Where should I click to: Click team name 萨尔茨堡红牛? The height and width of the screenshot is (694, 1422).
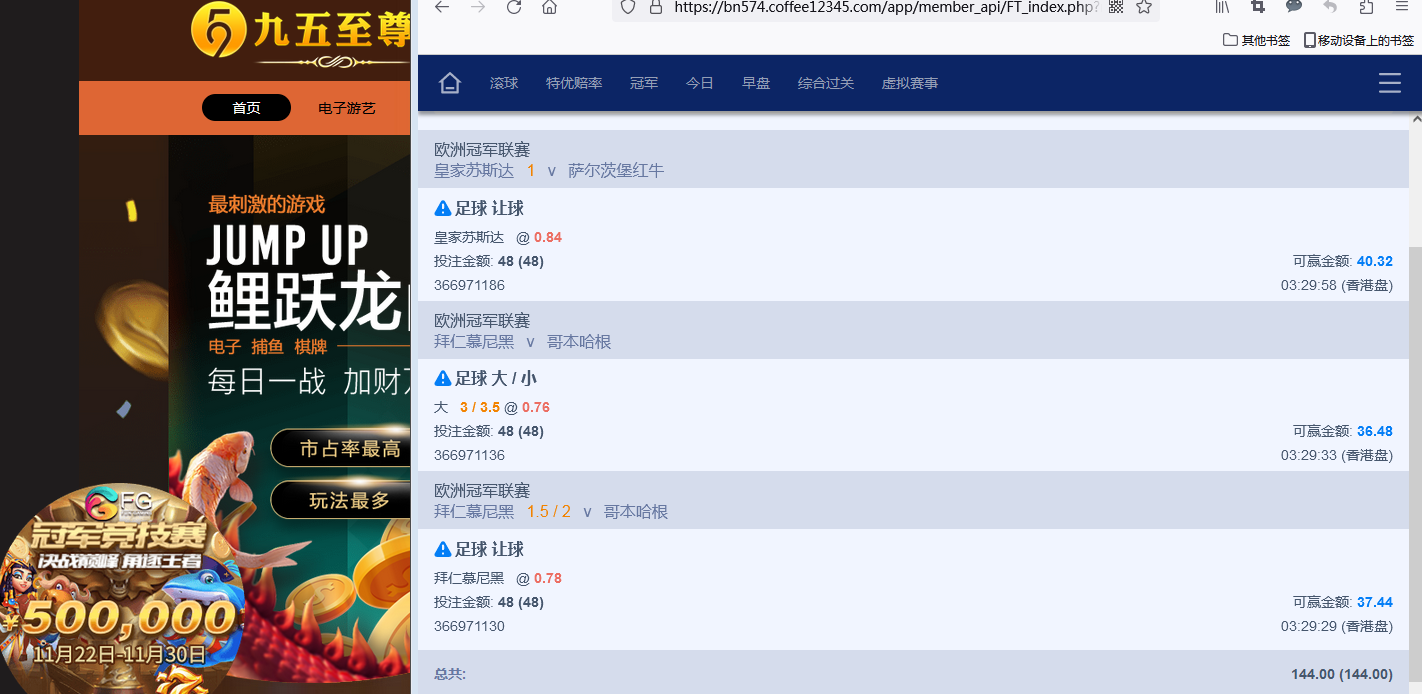(616, 170)
